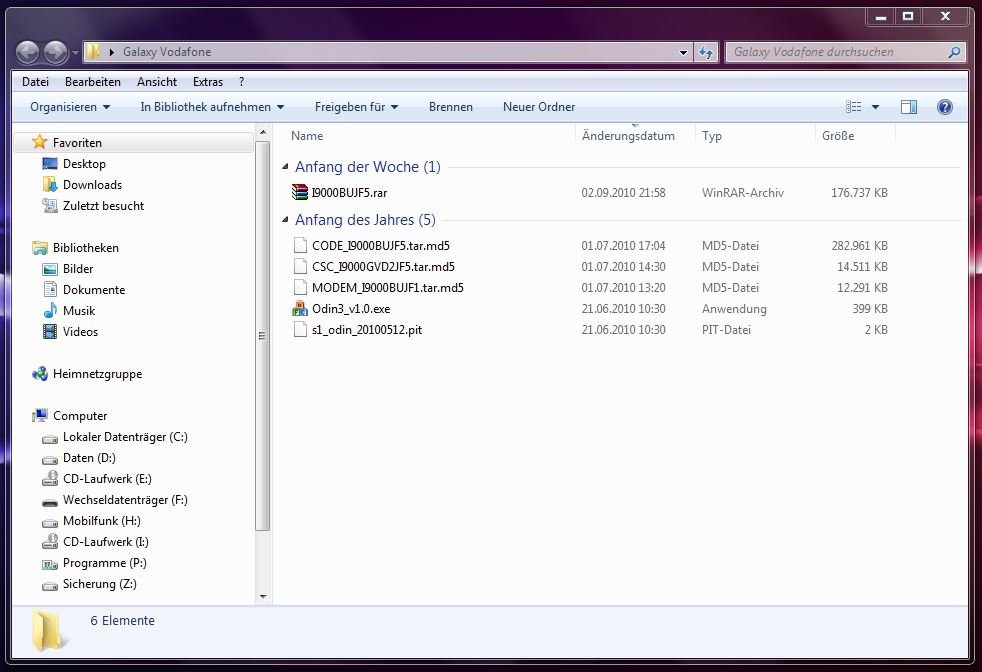Sort by the Änderungsdatum column header

pyautogui.click(x=628, y=136)
